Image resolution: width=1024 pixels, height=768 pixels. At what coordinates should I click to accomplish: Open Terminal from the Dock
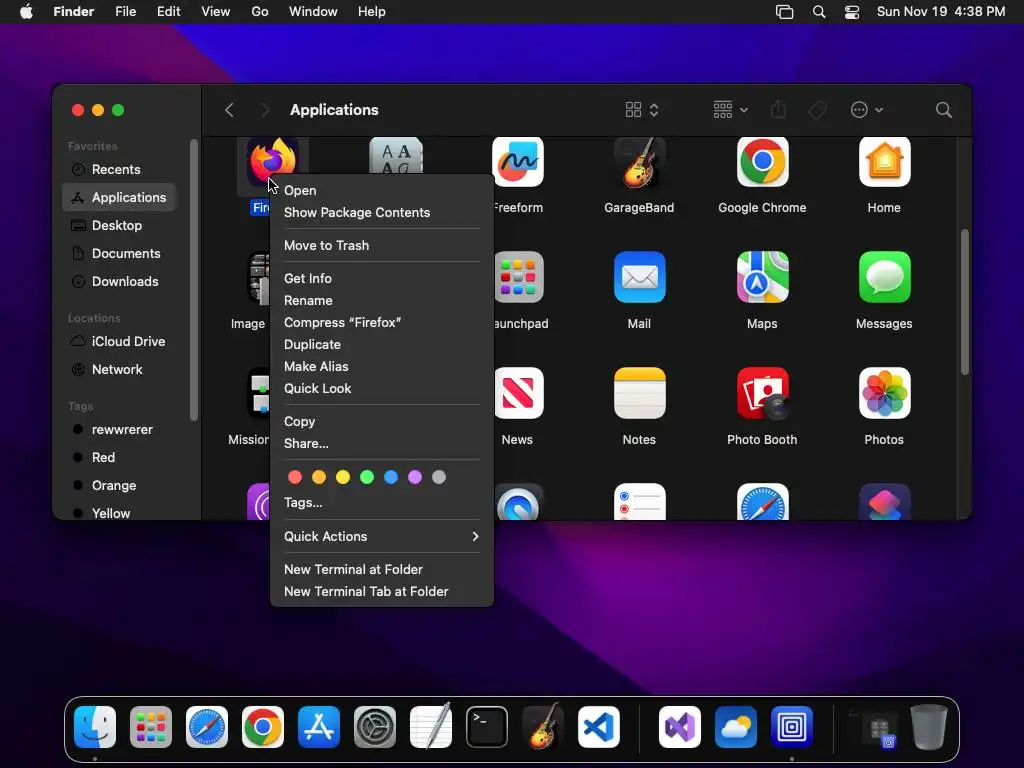[x=487, y=727]
